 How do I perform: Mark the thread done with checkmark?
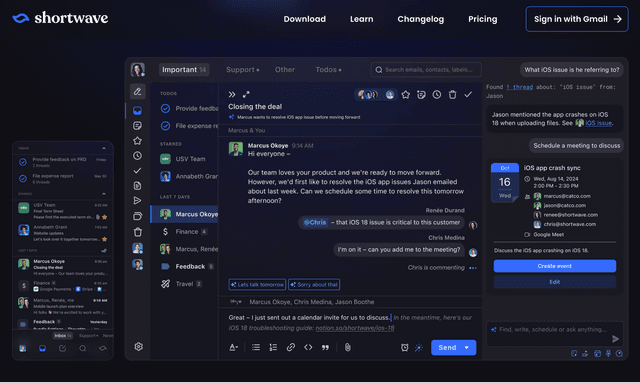[x=468, y=95]
